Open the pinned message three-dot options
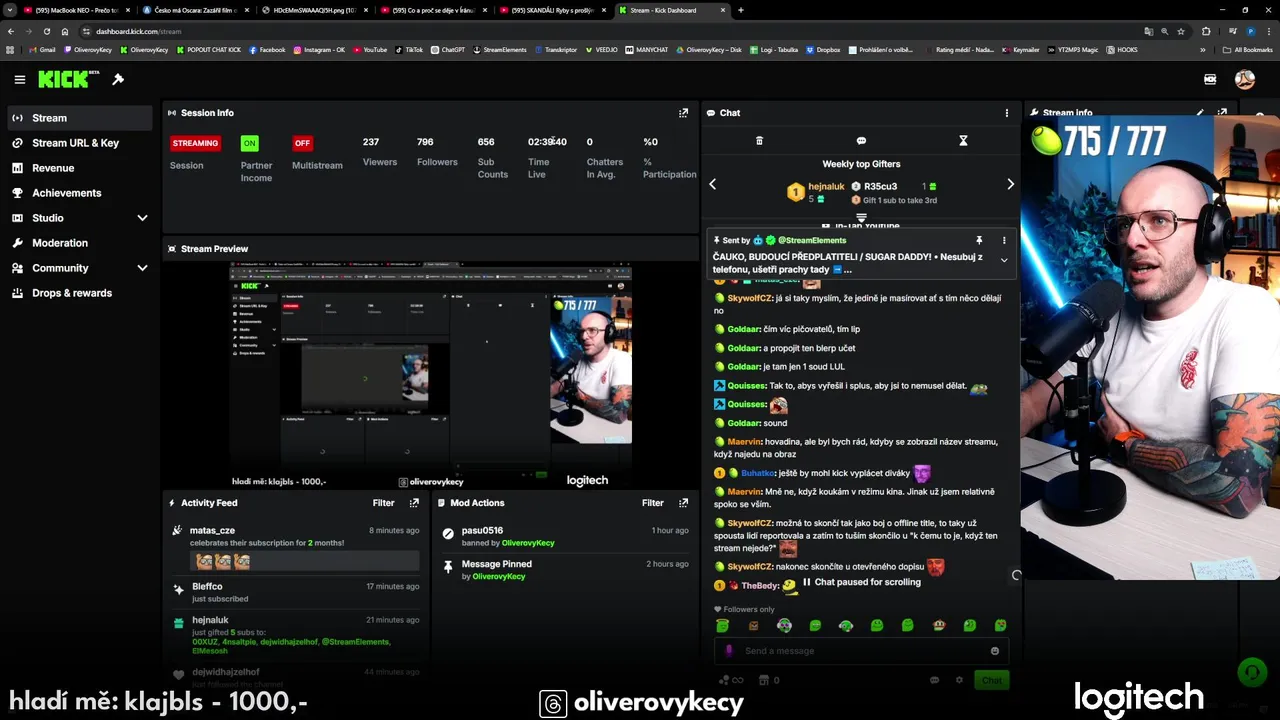 pyautogui.click(x=1004, y=240)
